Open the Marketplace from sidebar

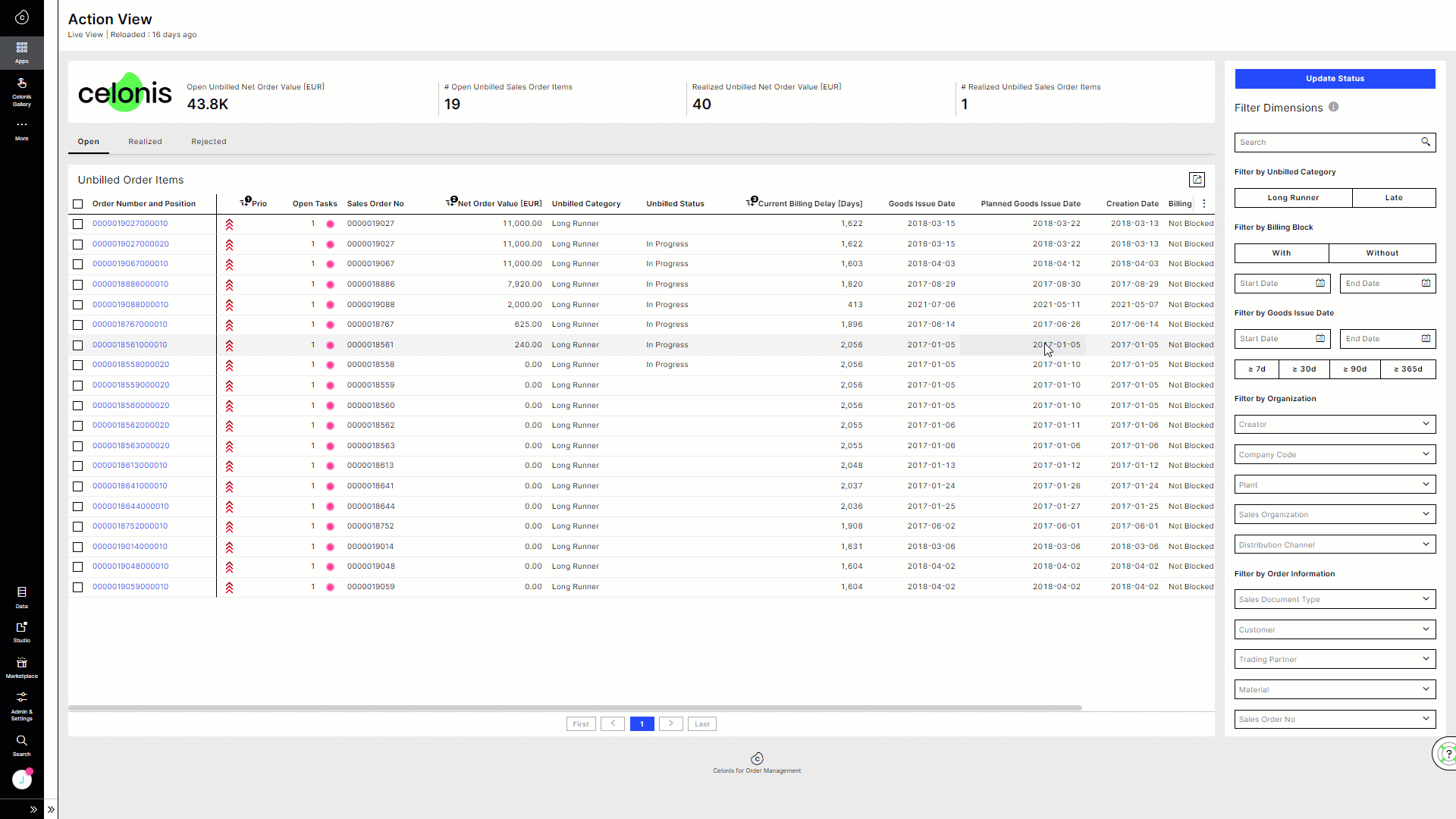[21, 667]
